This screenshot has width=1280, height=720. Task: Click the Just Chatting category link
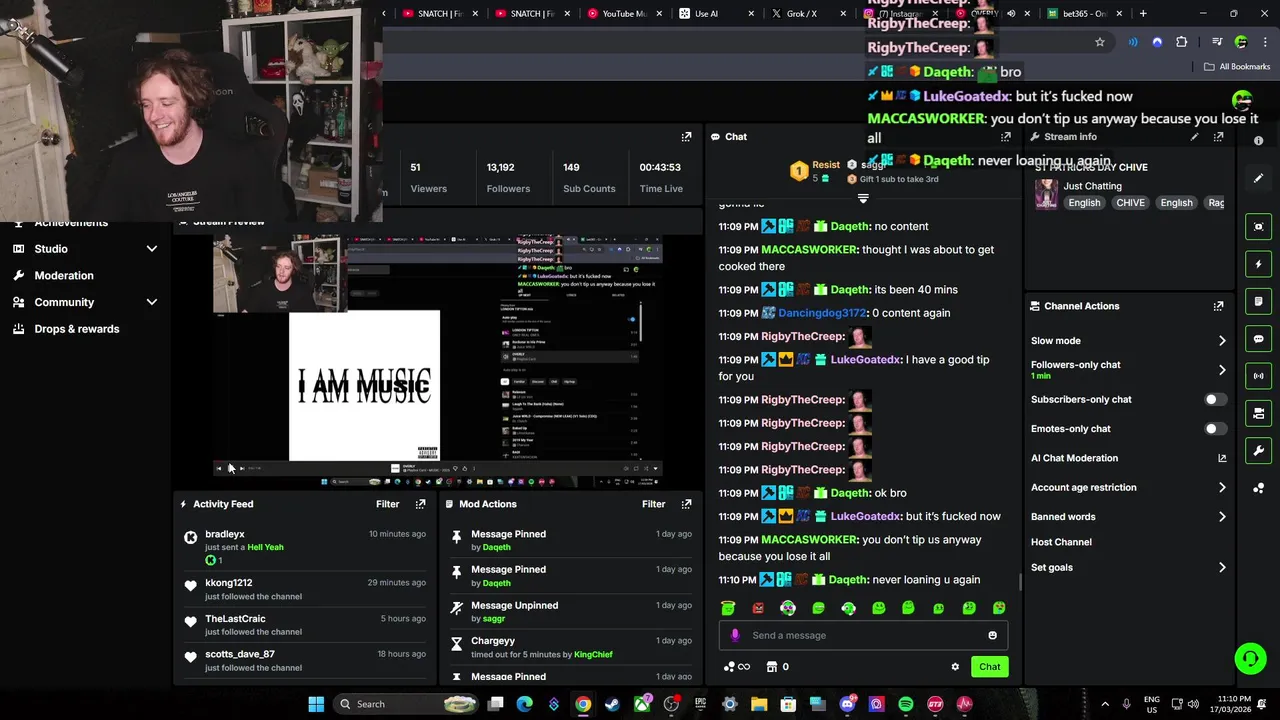click(1092, 186)
